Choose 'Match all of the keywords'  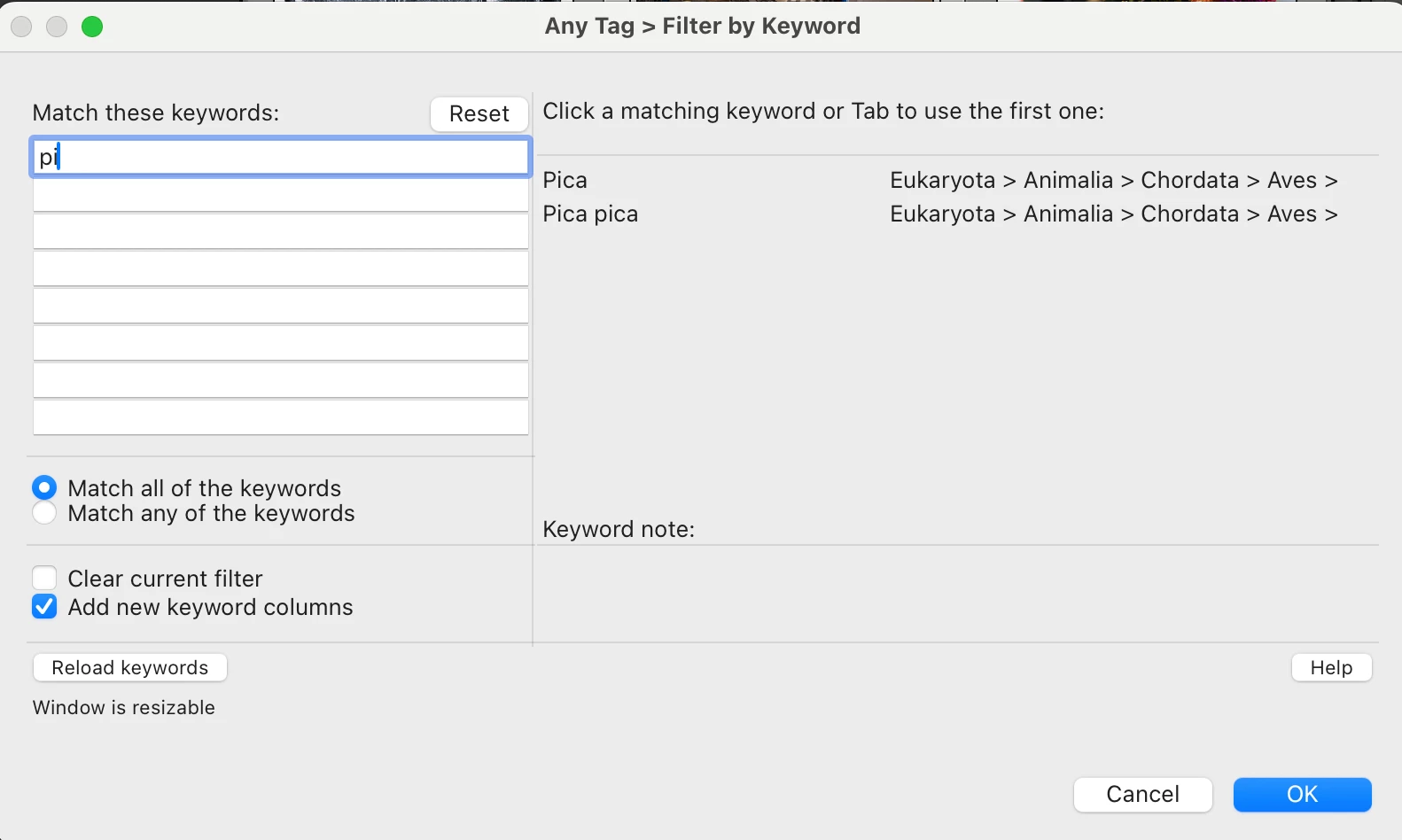pyautogui.click(x=44, y=487)
